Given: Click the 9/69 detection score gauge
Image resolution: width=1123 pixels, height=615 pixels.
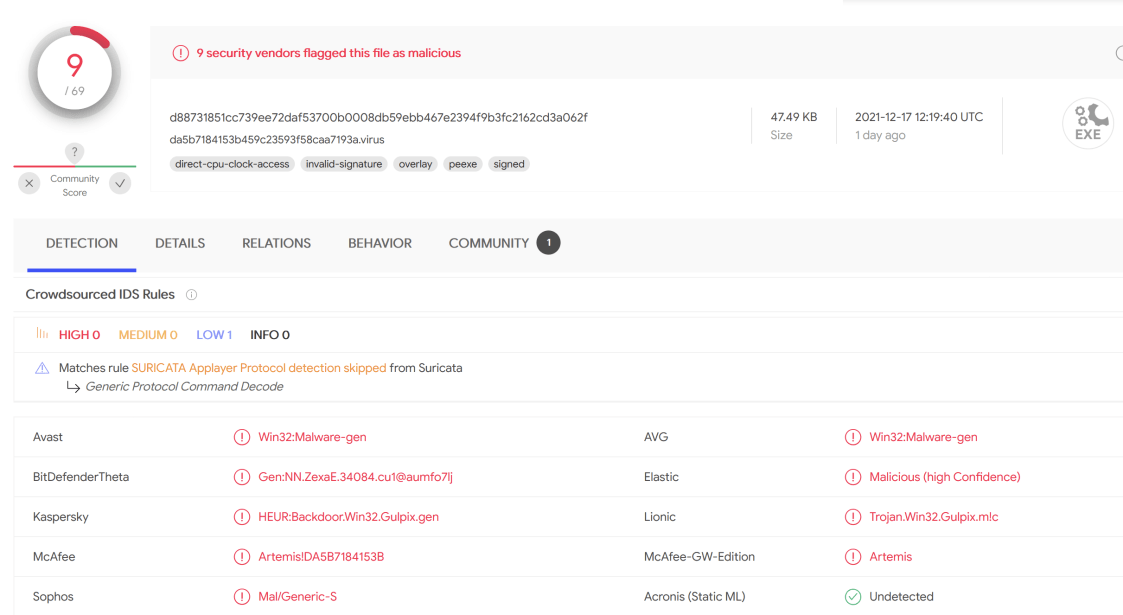Looking at the screenshot, I should pyautogui.click(x=74, y=73).
